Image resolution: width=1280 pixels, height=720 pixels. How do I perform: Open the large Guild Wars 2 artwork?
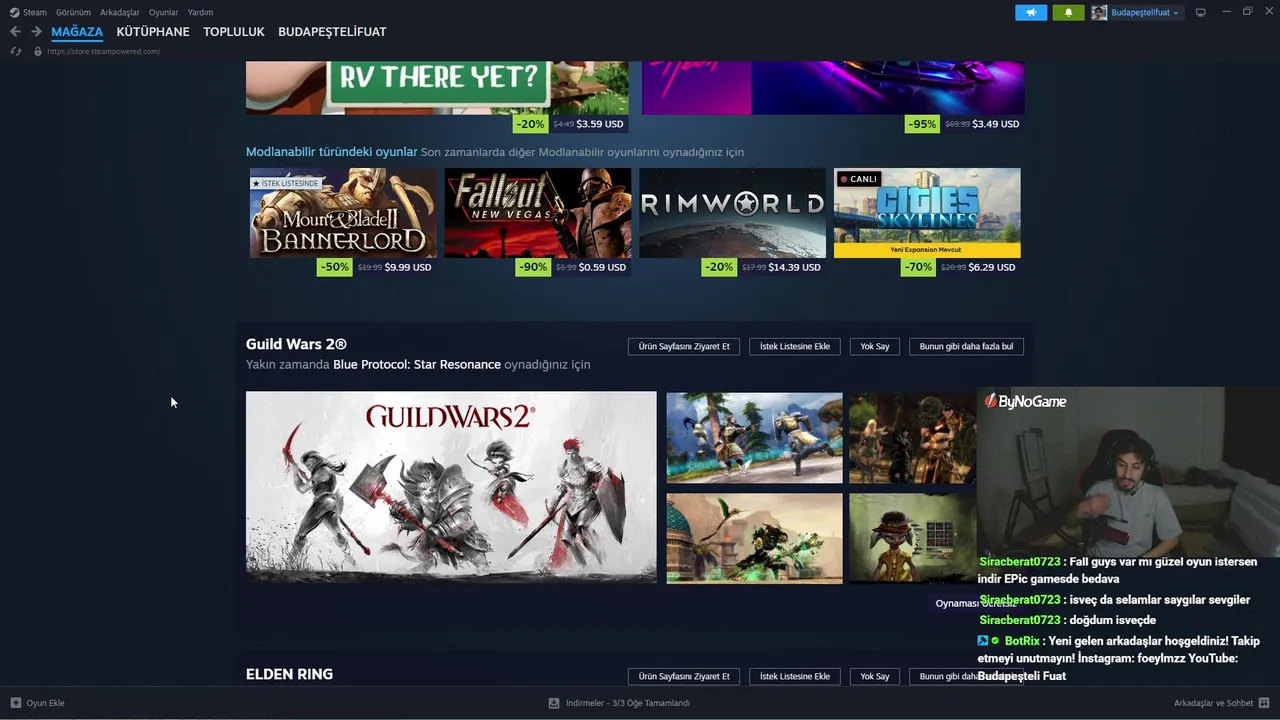point(451,487)
